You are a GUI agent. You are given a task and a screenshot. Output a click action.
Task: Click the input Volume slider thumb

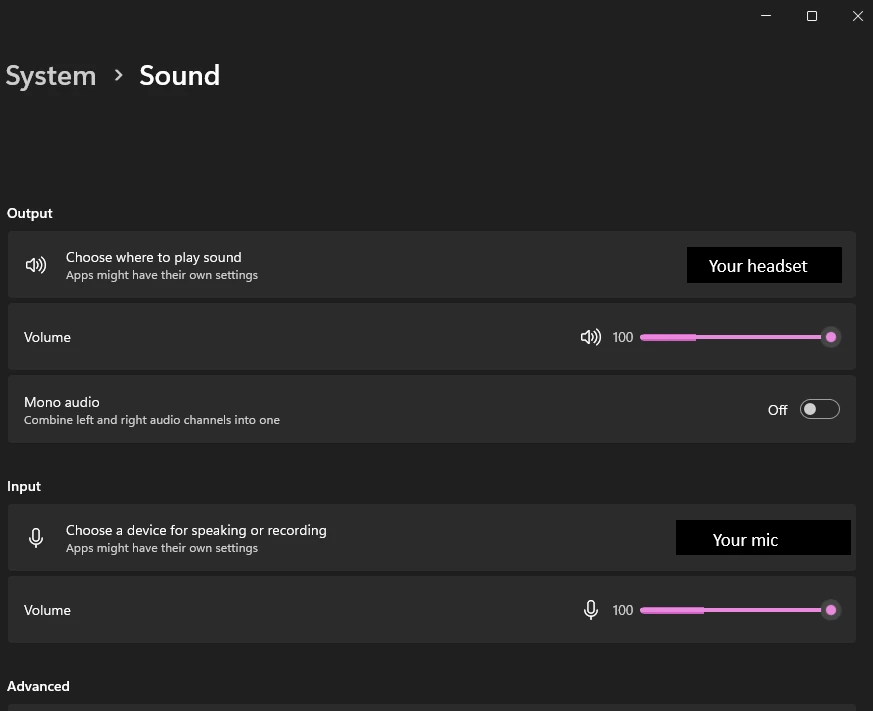coord(831,610)
